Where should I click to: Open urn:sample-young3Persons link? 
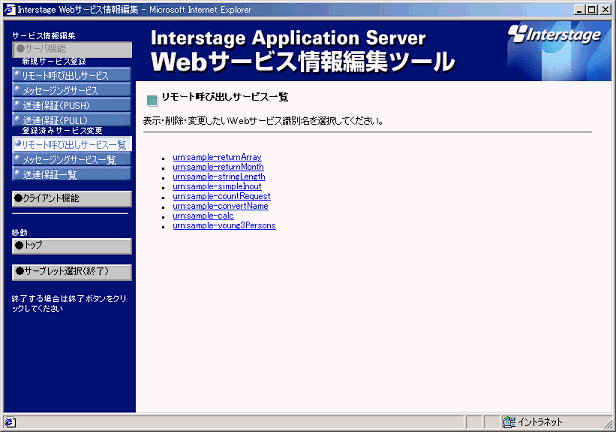point(224,225)
